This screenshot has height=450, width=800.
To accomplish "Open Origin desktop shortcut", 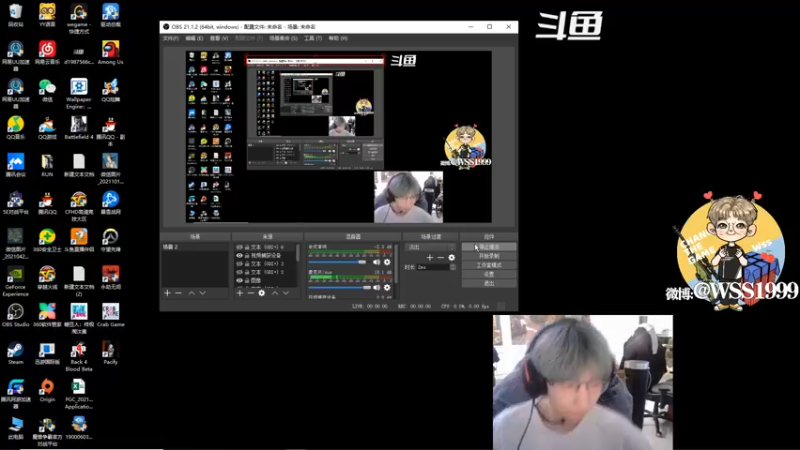I will tap(47, 390).
